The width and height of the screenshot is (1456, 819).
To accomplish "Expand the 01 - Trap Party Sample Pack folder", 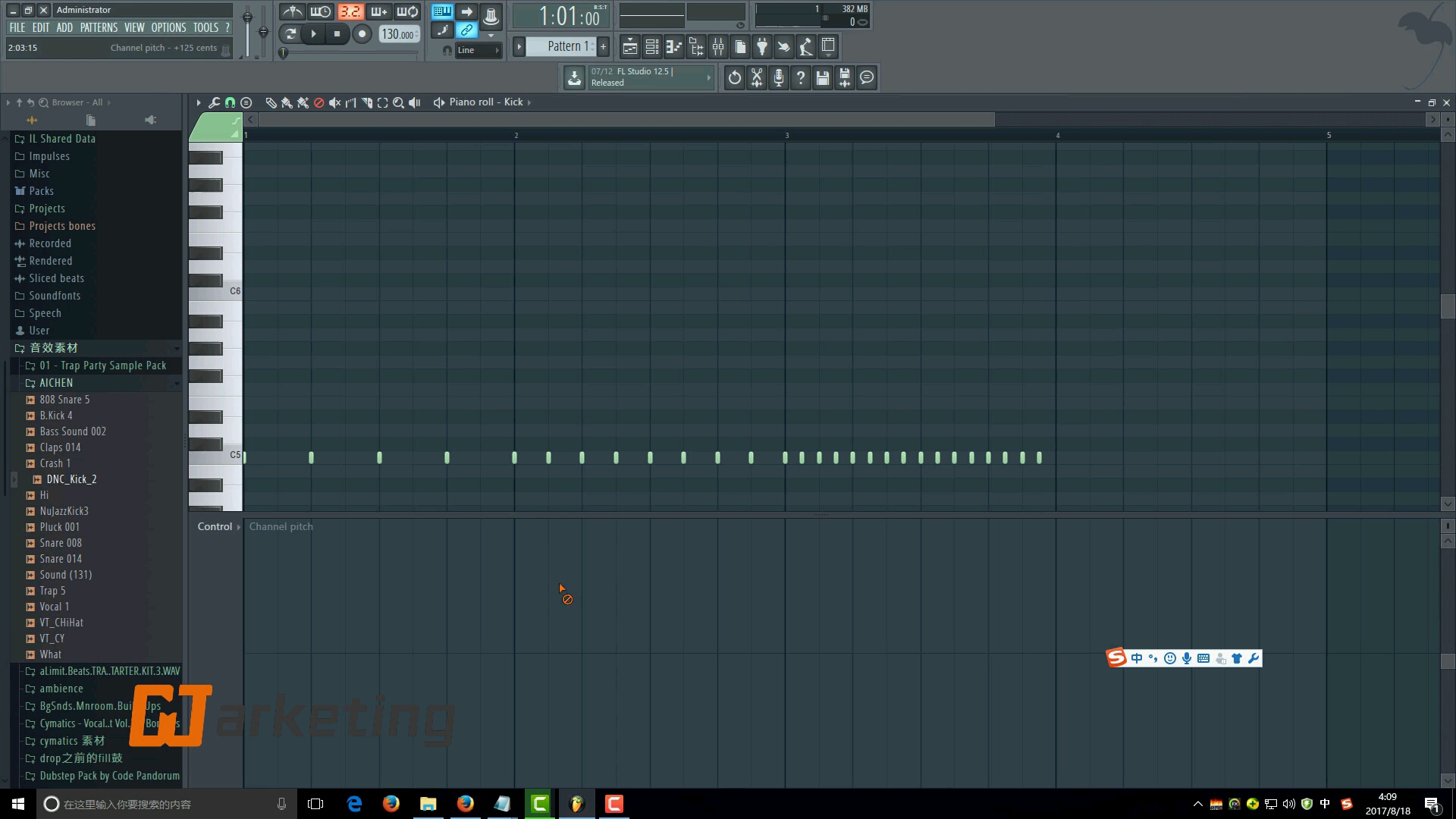I will click(102, 366).
